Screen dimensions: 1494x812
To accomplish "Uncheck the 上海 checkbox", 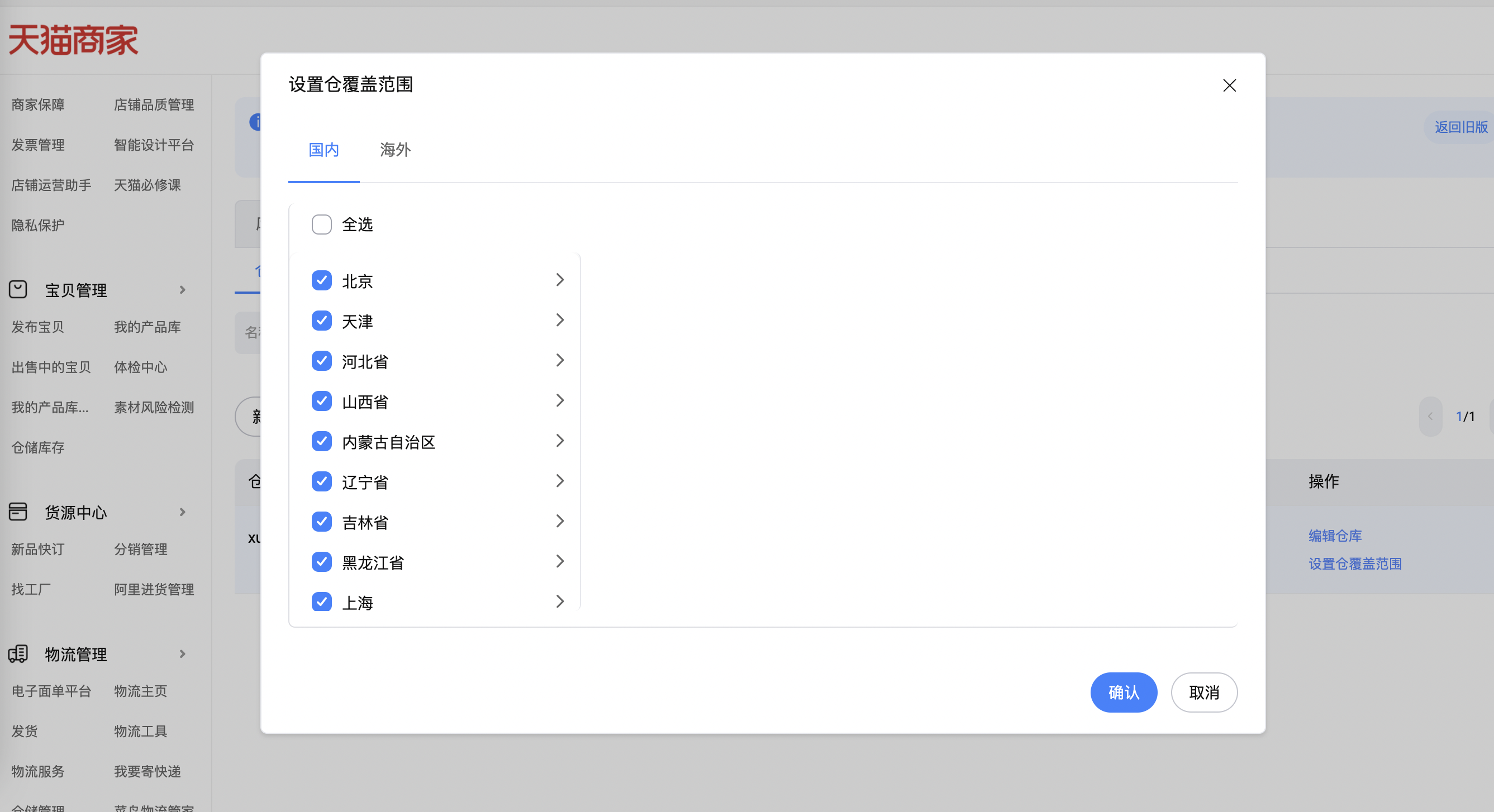I will tap(321, 601).
